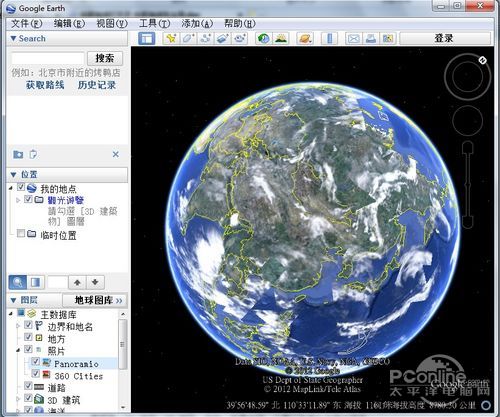
Task: Click the add folder icon in search panel
Action: click(18, 154)
